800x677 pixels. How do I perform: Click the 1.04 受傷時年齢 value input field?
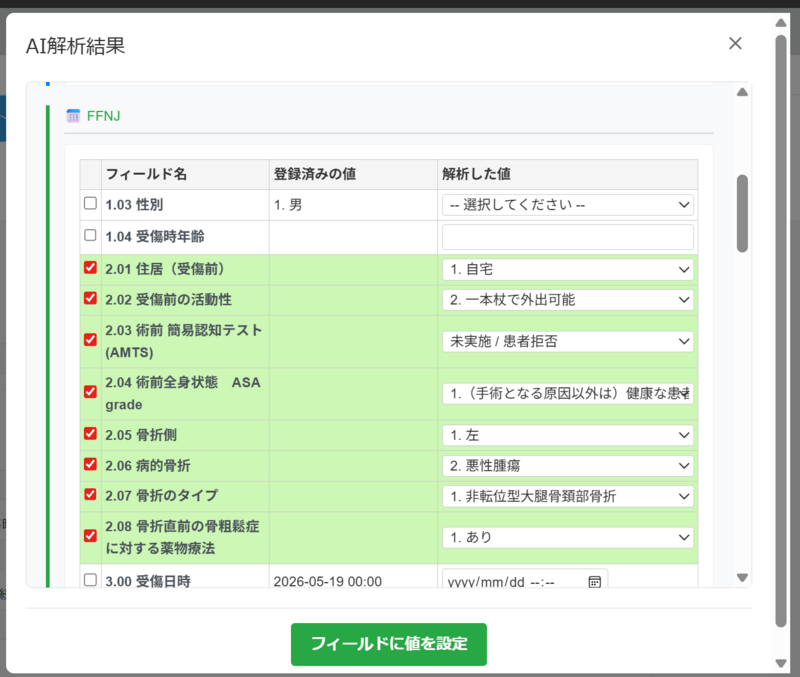568,237
